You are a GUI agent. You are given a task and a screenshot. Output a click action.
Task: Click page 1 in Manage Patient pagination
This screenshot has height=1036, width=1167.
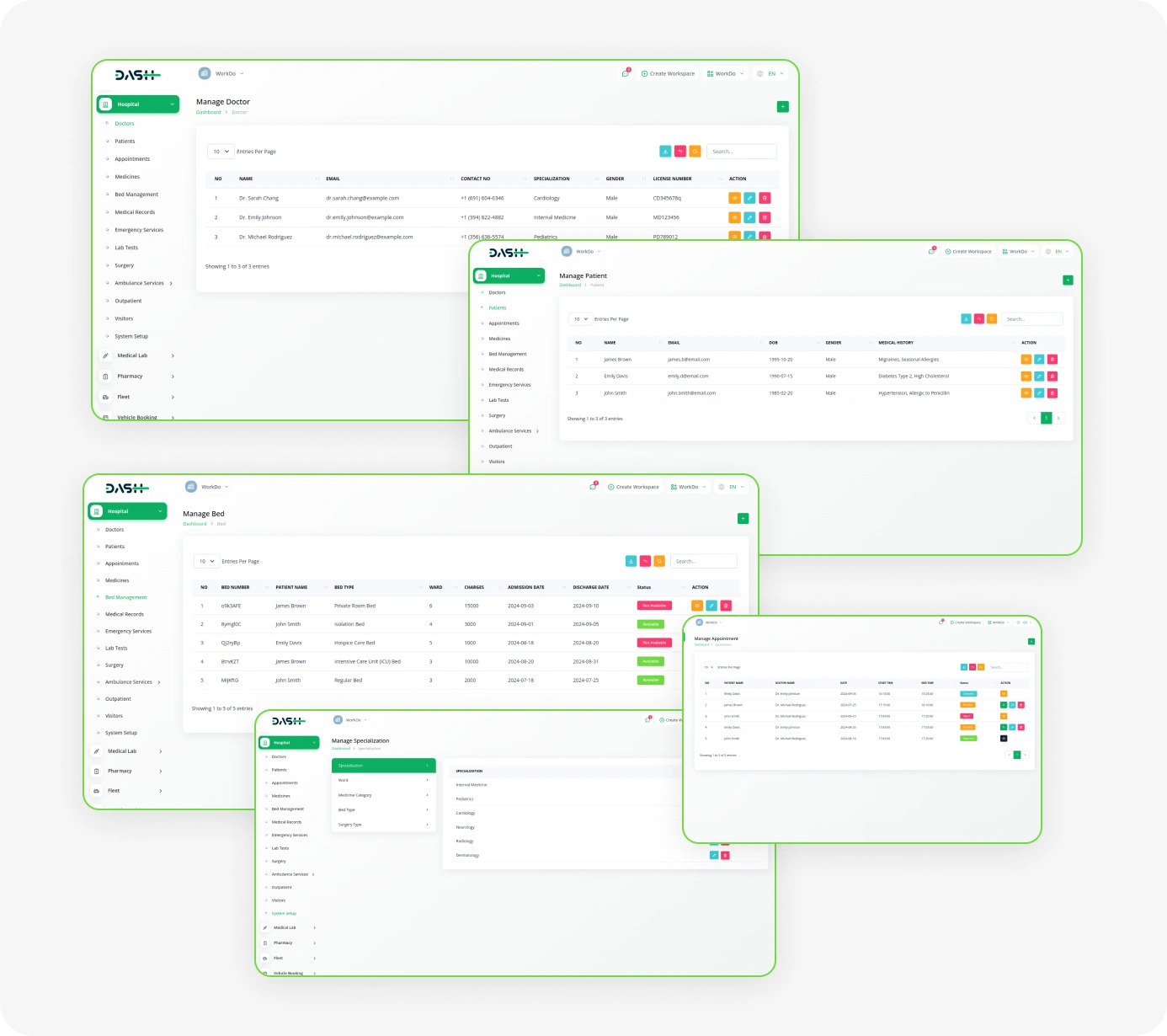pyautogui.click(x=1047, y=418)
